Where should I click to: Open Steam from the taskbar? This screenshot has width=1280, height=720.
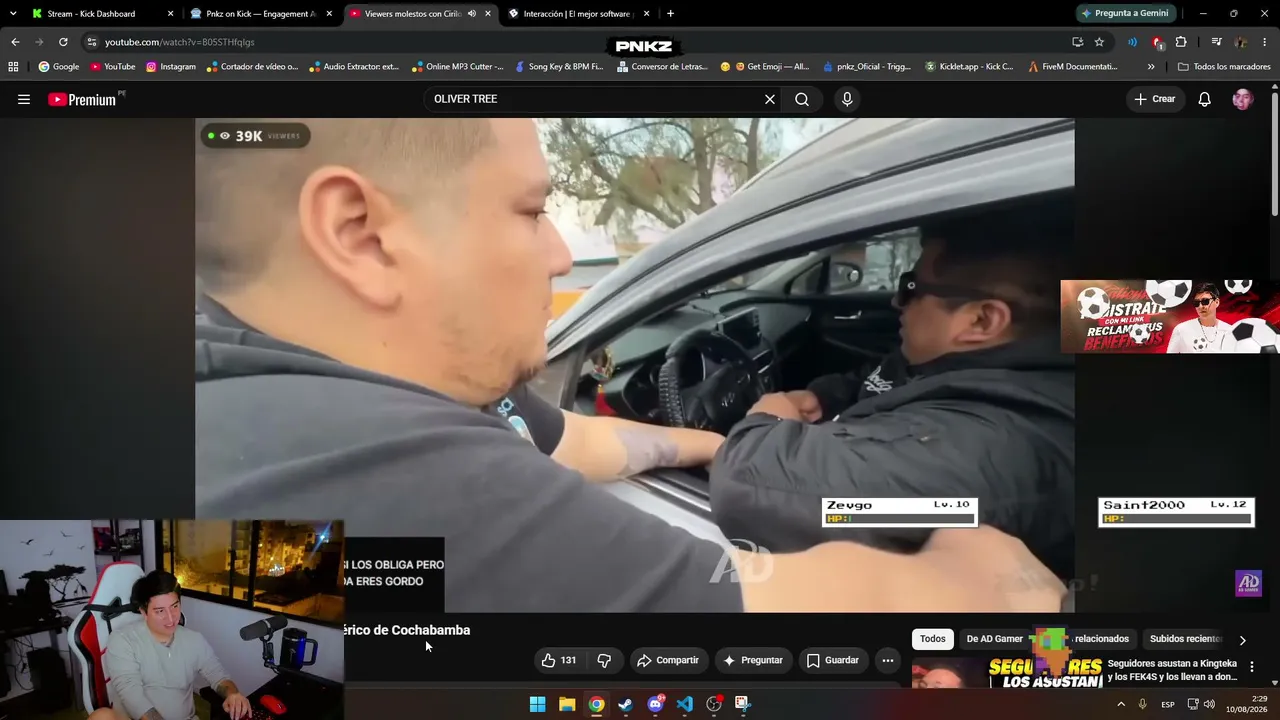(x=626, y=704)
